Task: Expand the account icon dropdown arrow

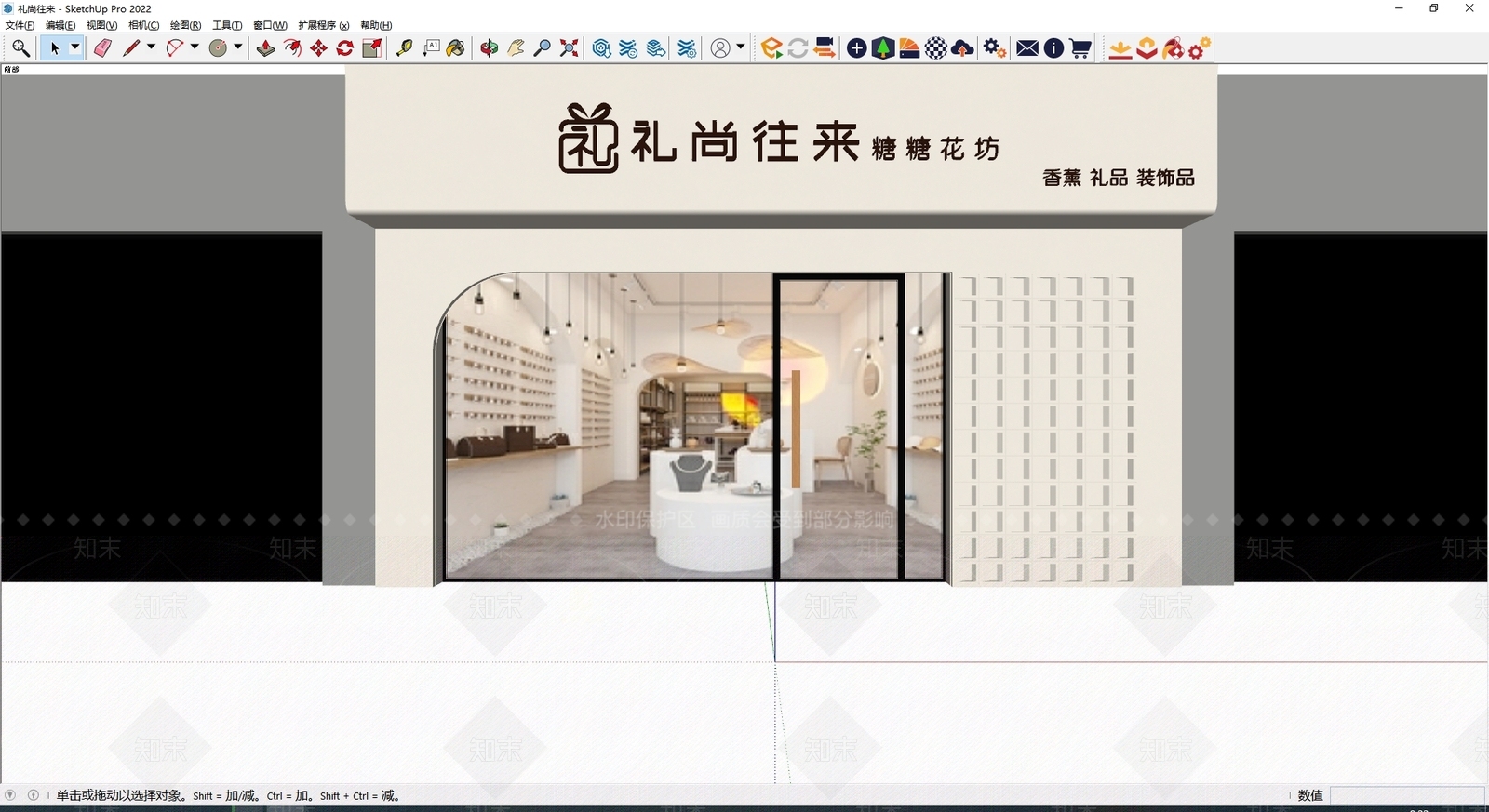Action: pos(741,47)
